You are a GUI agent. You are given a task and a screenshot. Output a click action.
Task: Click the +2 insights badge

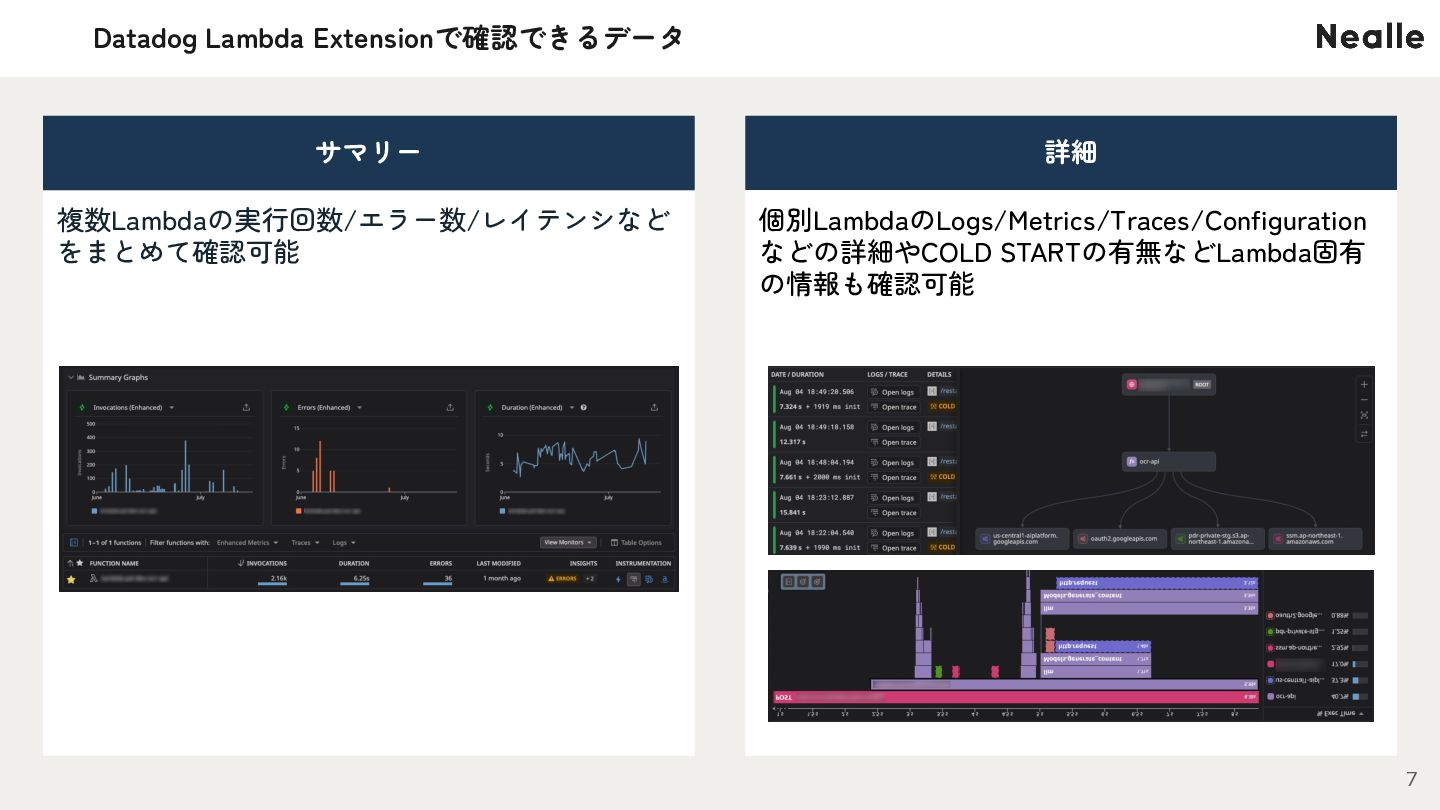point(590,578)
